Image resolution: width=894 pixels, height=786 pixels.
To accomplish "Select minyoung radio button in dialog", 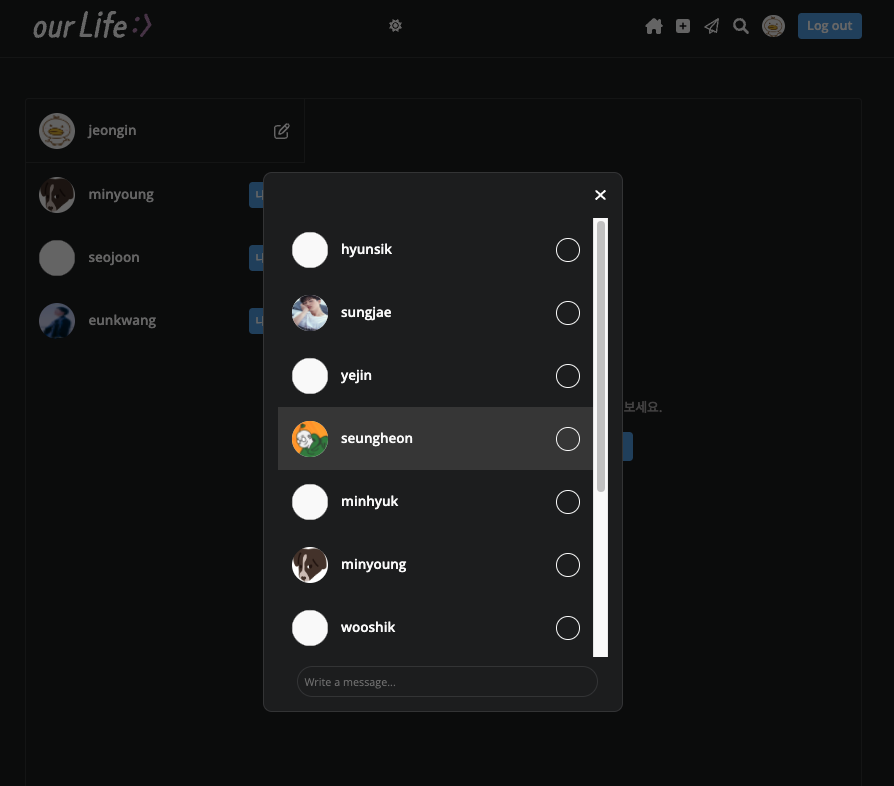I will point(567,565).
